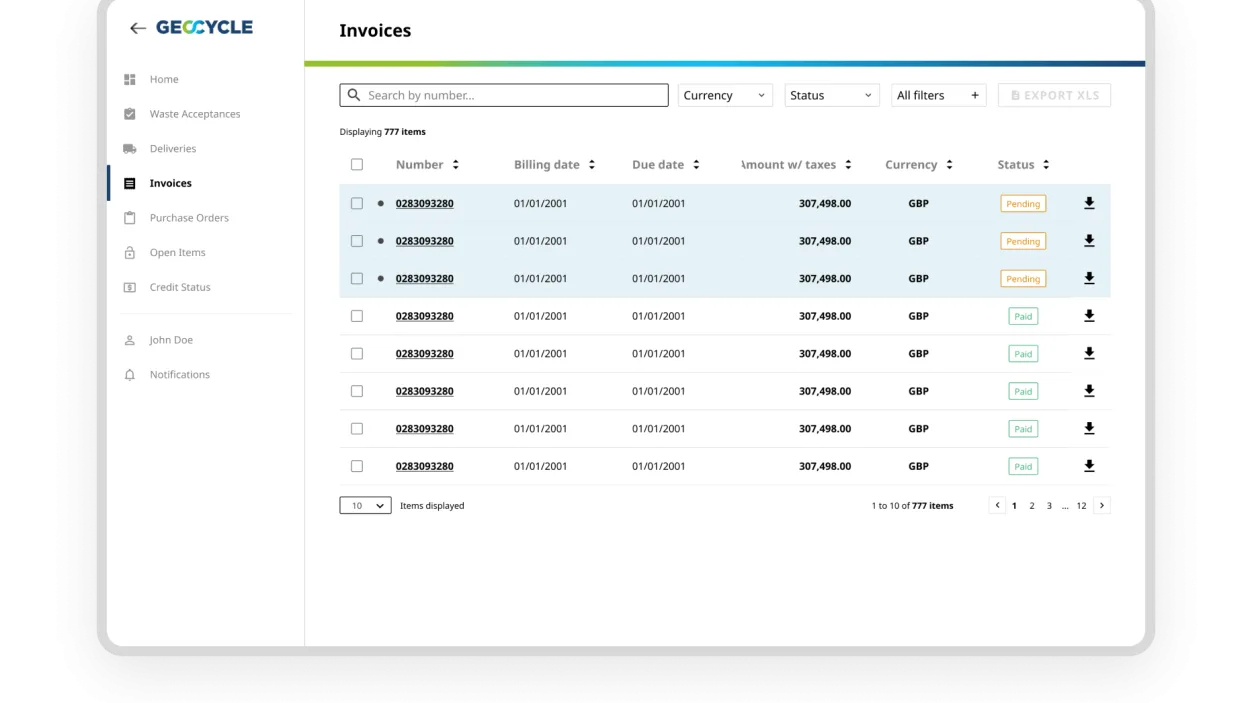Viewport: 1250px width, 703px height.
Task: Click the Open Items lock icon
Action: (129, 253)
